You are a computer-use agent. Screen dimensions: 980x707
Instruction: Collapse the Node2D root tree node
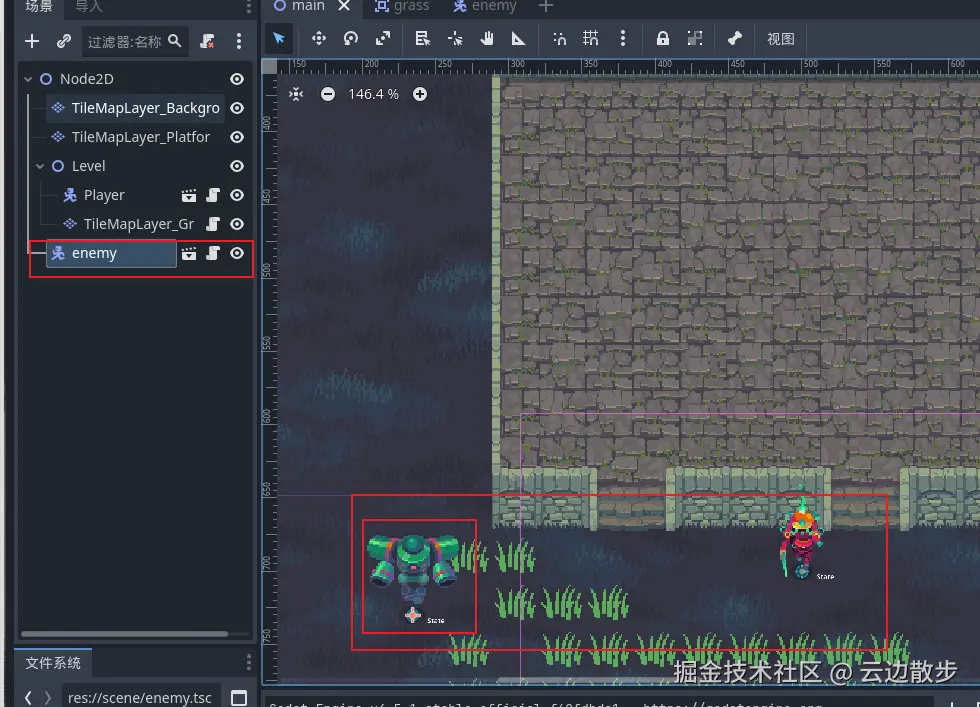tap(28, 79)
